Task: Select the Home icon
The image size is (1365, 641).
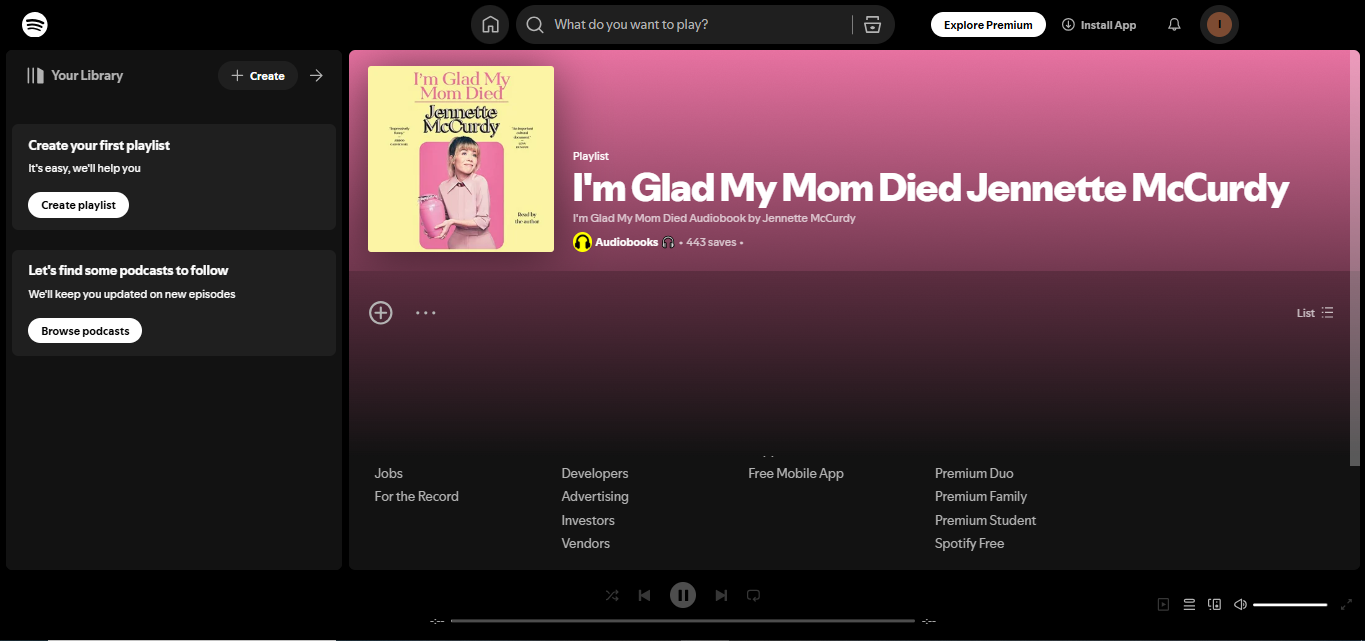Action: pyautogui.click(x=490, y=24)
